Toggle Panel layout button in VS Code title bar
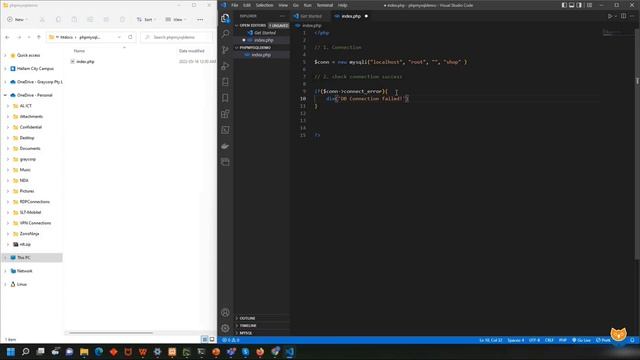Image resolution: width=640 pixels, height=360 pixels. pyautogui.click(x=572, y=5)
